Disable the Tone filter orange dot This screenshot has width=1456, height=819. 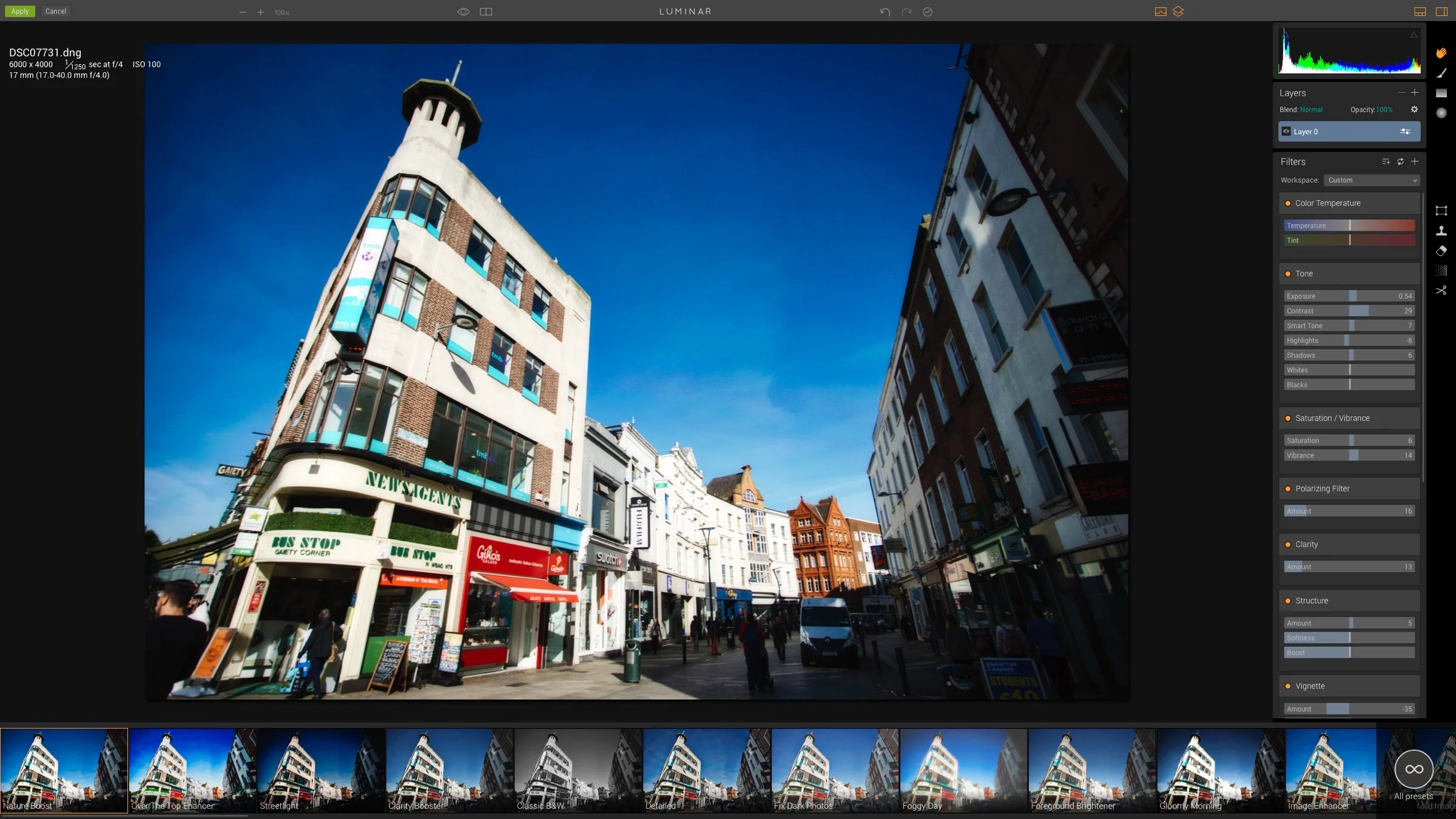1287,274
